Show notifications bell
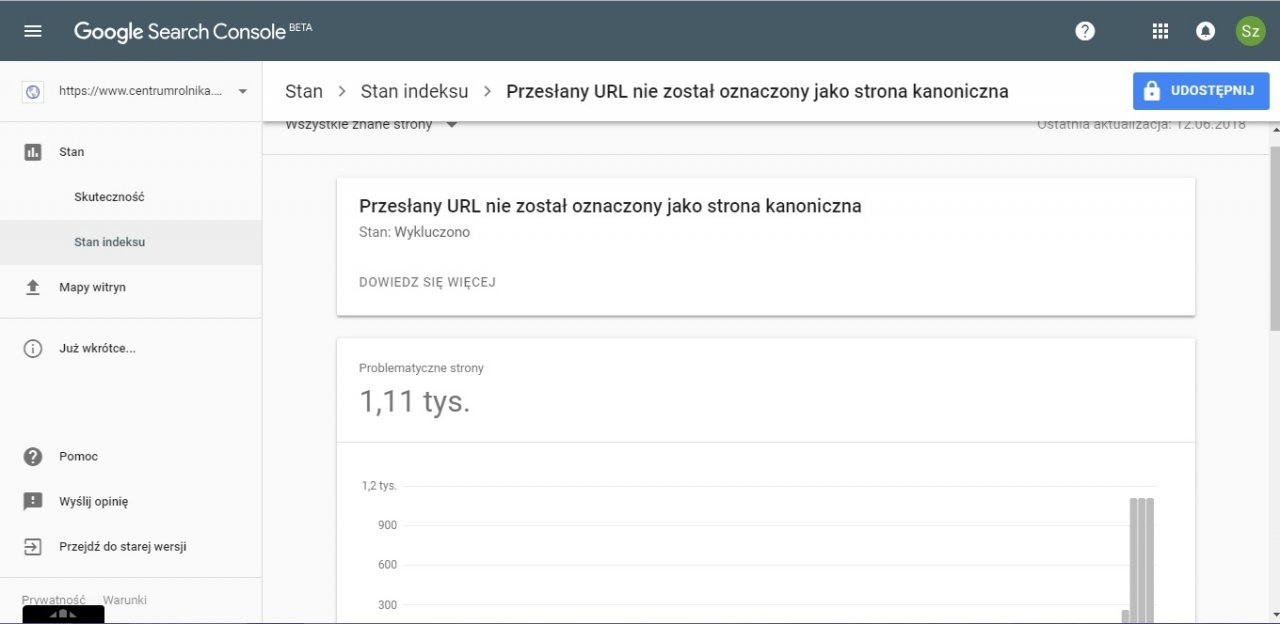 point(1205,31)
